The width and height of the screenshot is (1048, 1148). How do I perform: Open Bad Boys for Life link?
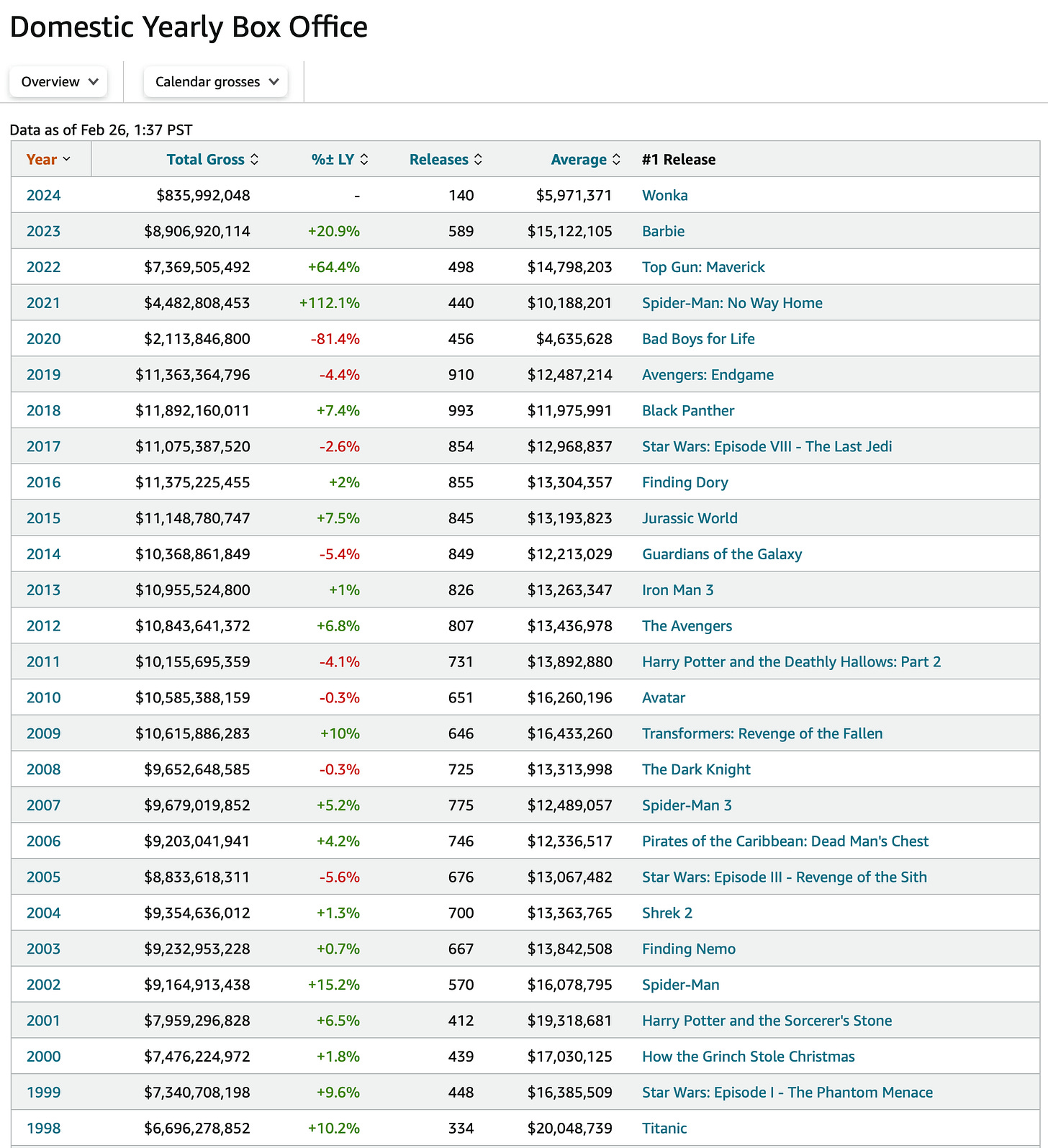[x=698, y=339]
